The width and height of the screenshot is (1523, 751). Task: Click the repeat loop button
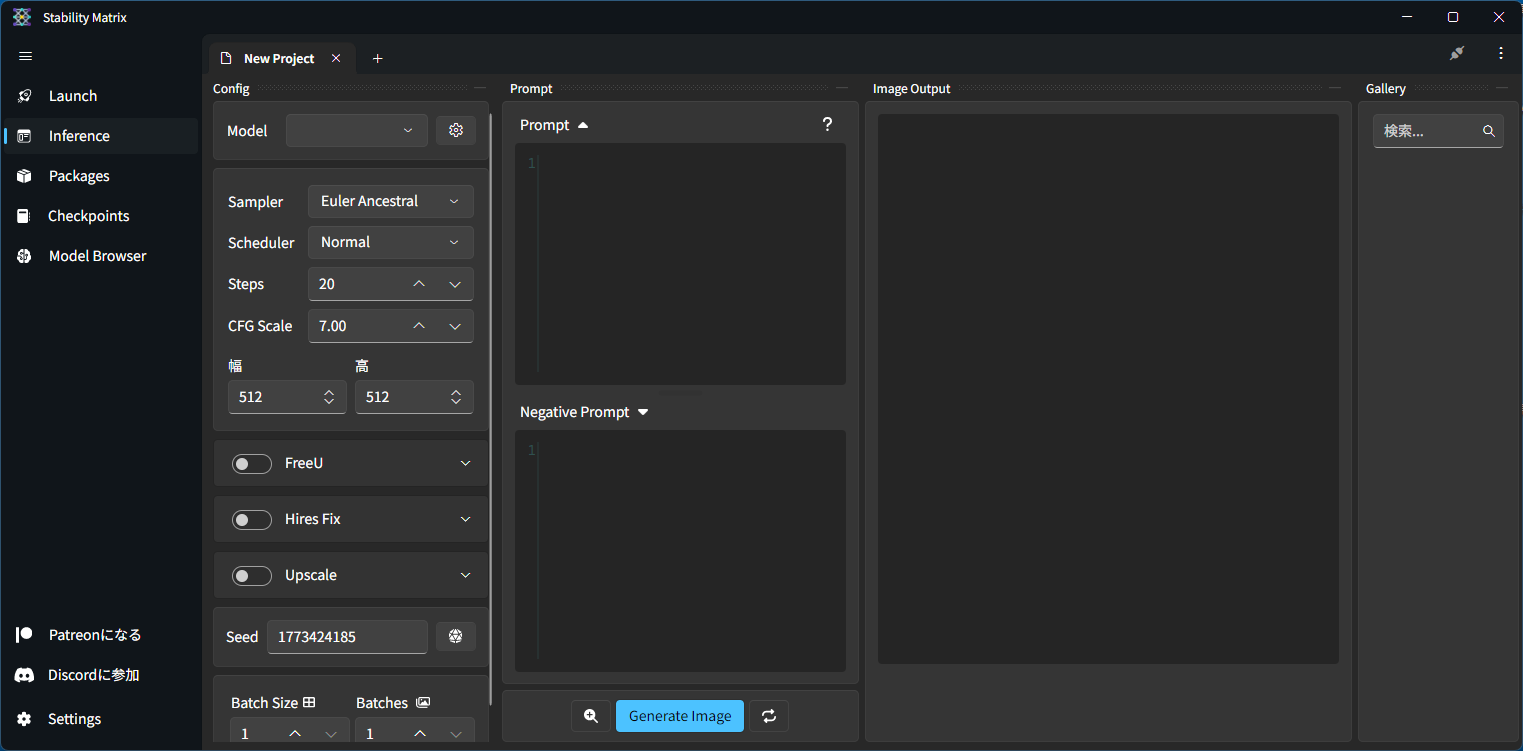coord(769,716)
